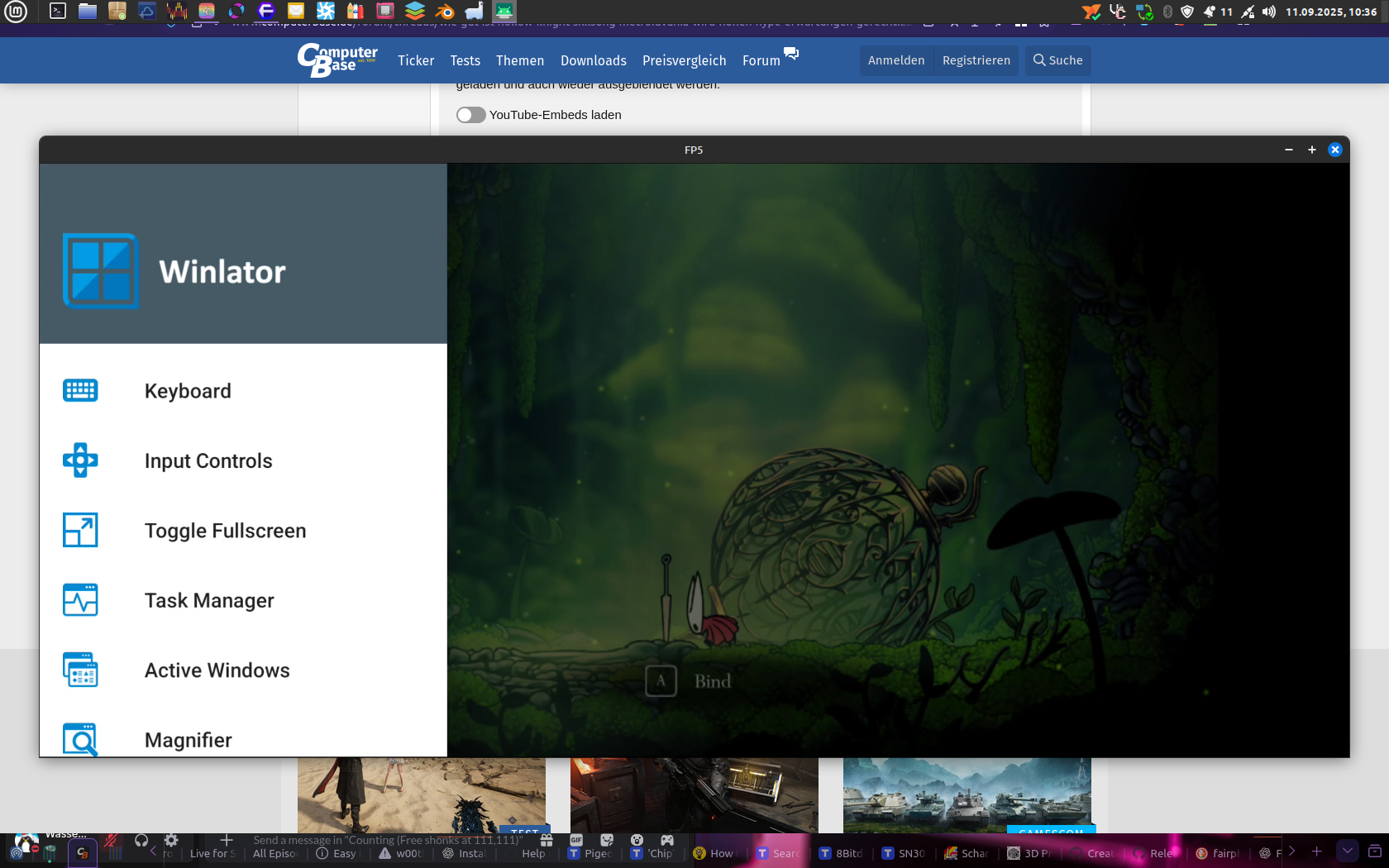Click the Magnifier icon in Winlator menu
This screenshot has height=868, width=1389.
pos(80,739)
